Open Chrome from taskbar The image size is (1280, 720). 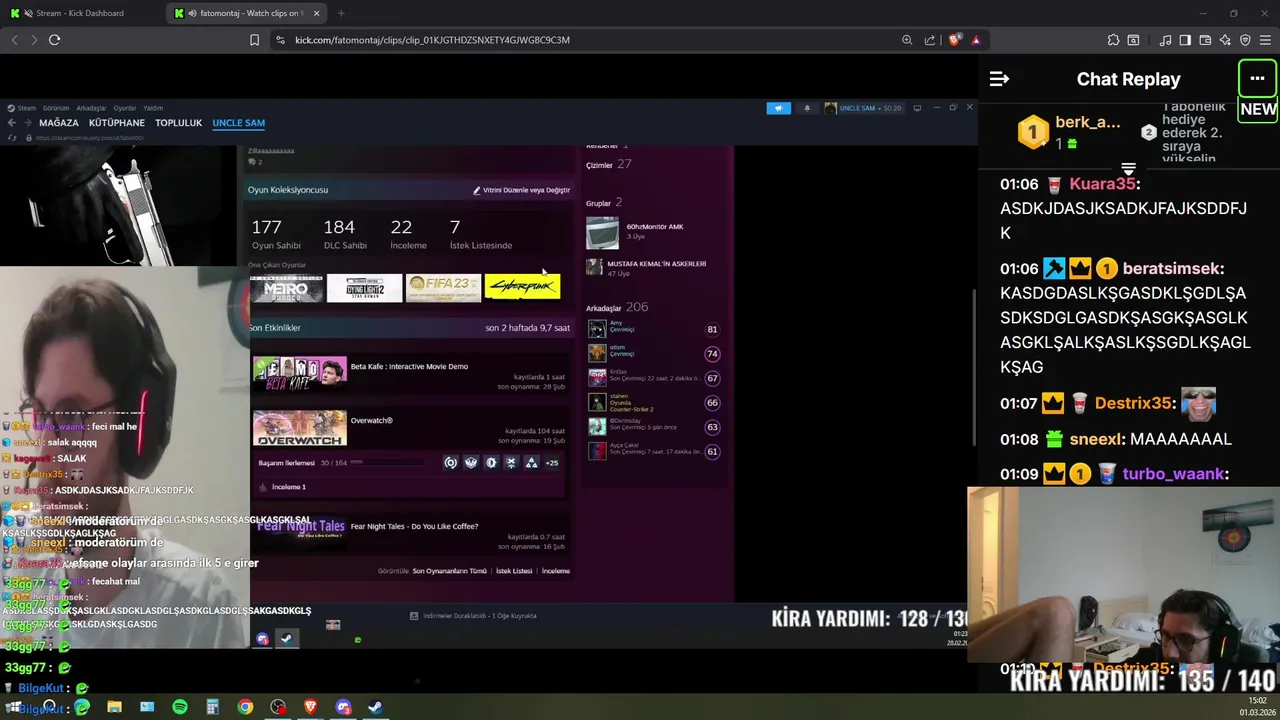(x=245, y=707)
